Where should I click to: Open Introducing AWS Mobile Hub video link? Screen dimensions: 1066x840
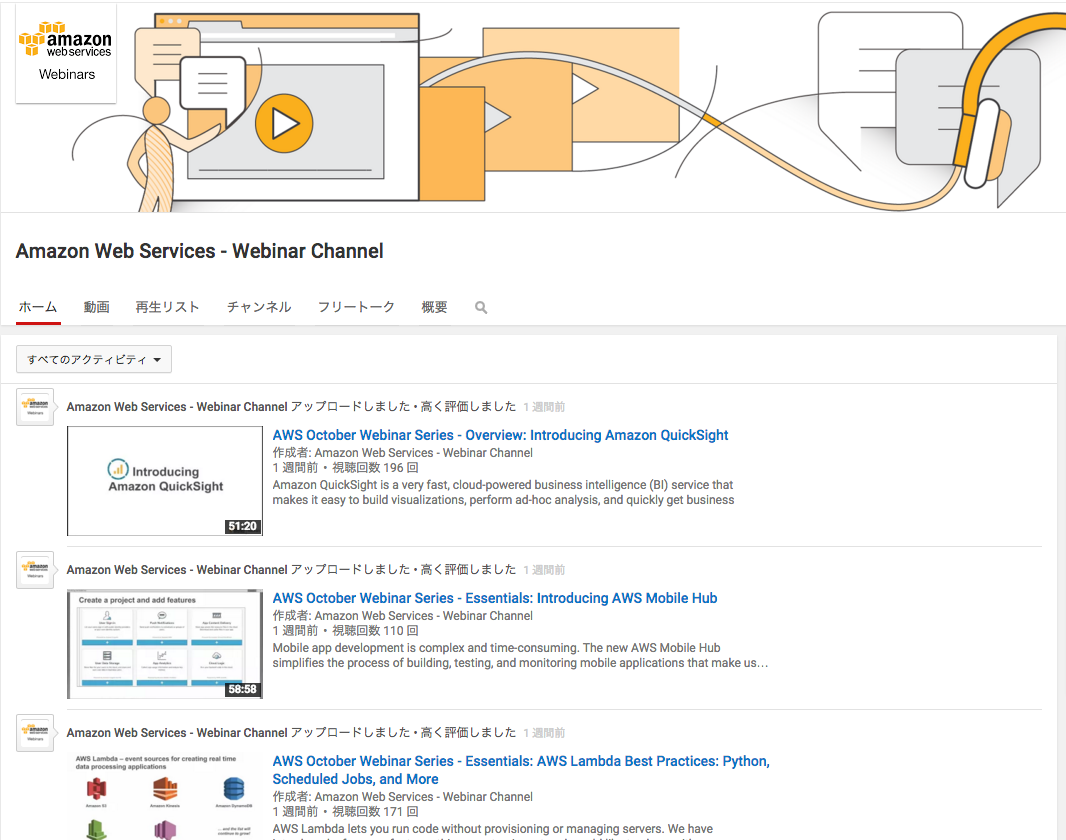[x=495, y=598]
